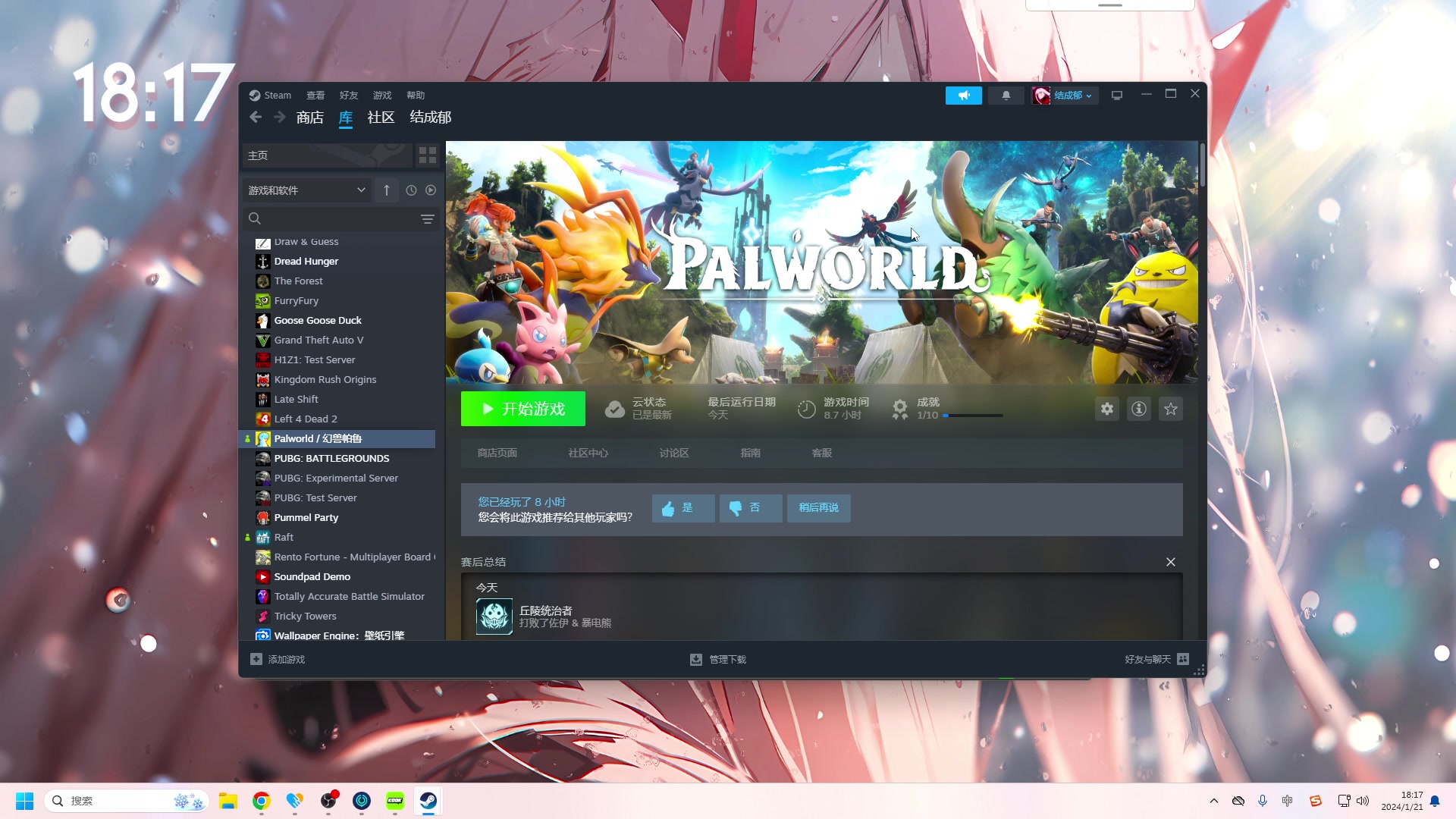1456x819 pixels.
Task: Open Windows Start menu
Action: click(x=24, y=801)
